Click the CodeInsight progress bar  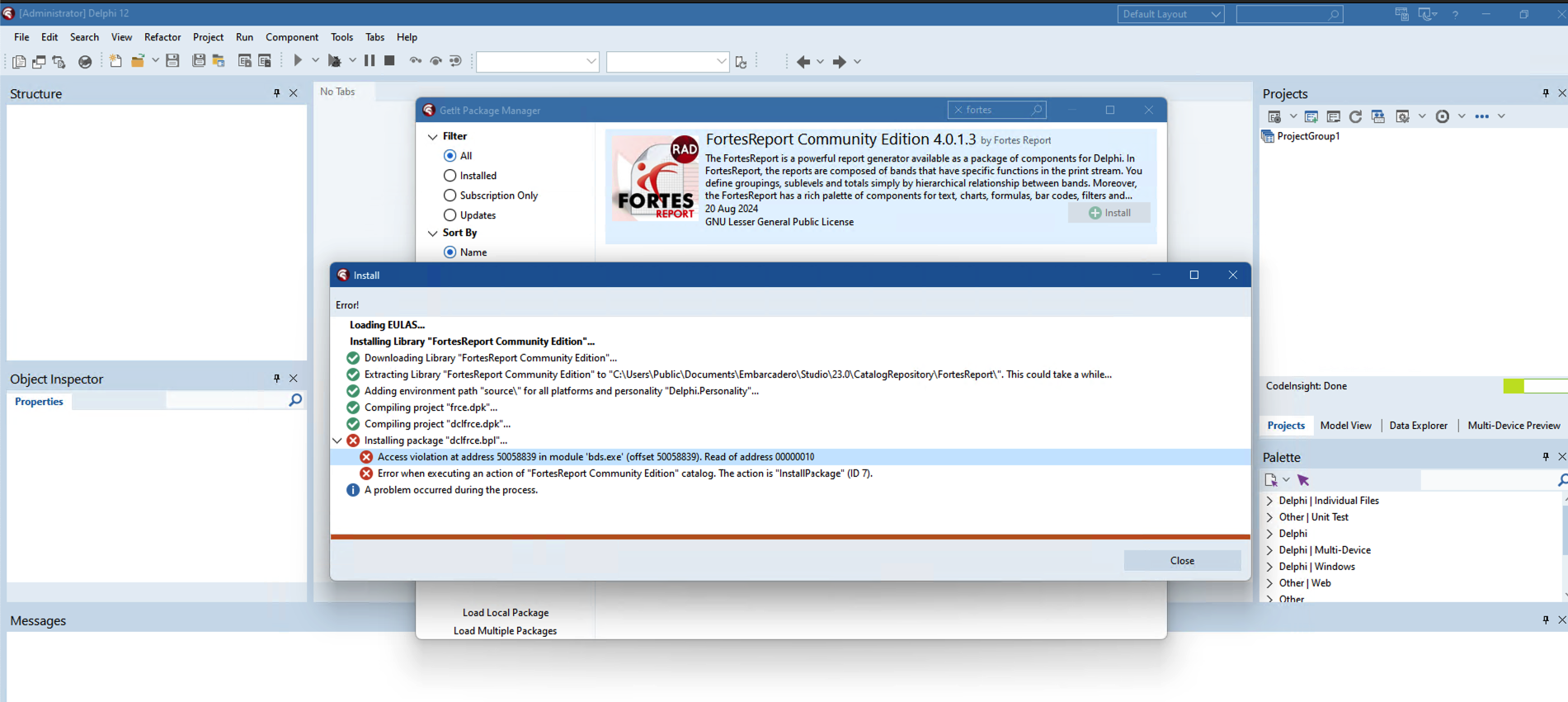(x=1535, y=386)
